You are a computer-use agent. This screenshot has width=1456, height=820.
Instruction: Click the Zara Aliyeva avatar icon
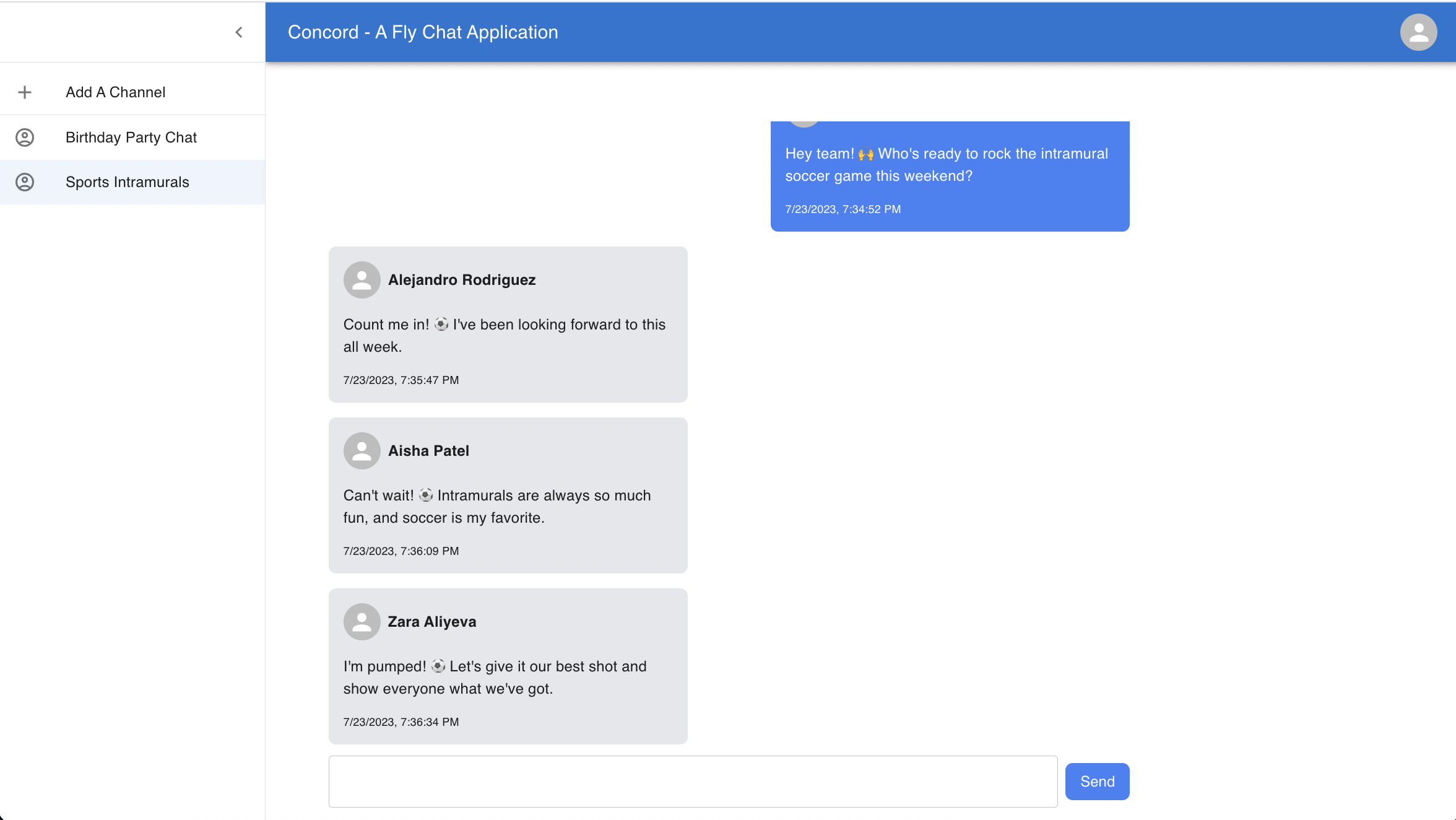(x=361, y=621)
